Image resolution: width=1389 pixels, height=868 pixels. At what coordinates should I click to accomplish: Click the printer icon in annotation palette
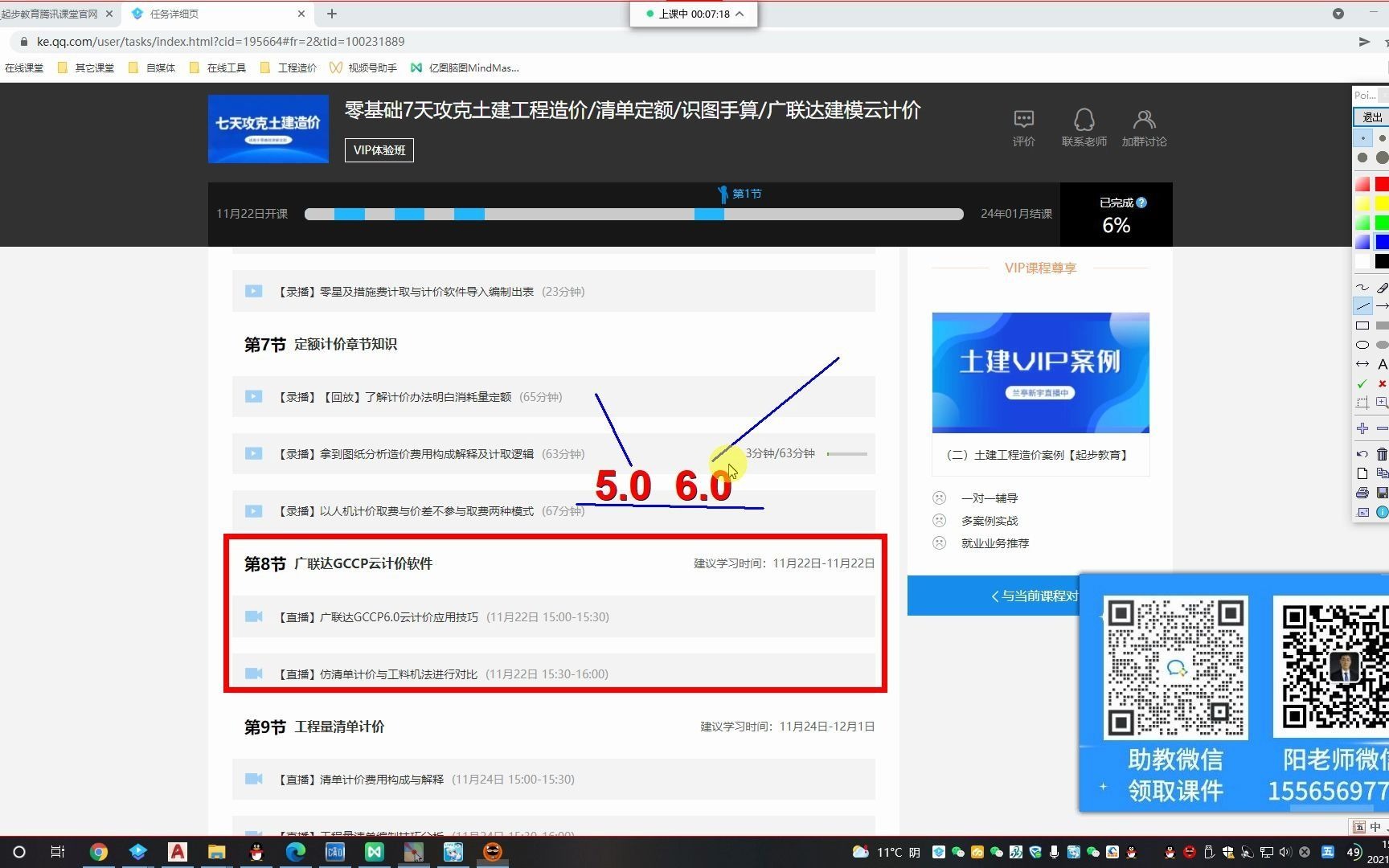[1362, 493]
